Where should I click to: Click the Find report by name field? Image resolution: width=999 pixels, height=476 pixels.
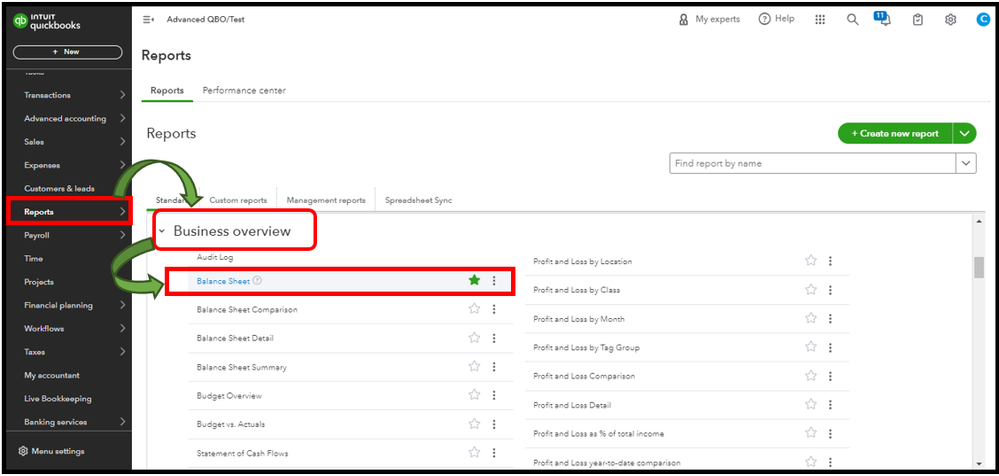[x=812, y=163]
